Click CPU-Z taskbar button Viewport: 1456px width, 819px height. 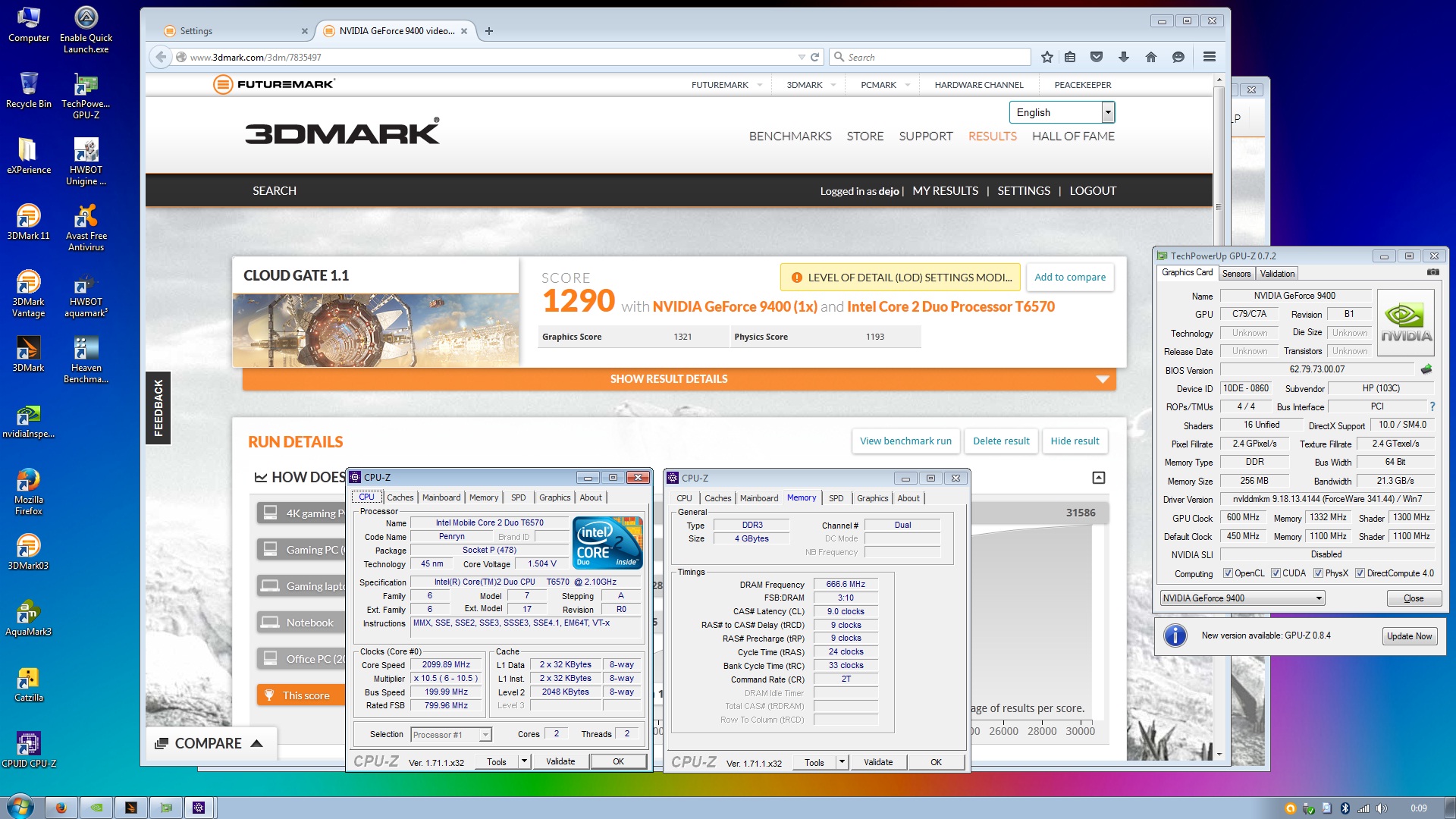coord(199,808)
